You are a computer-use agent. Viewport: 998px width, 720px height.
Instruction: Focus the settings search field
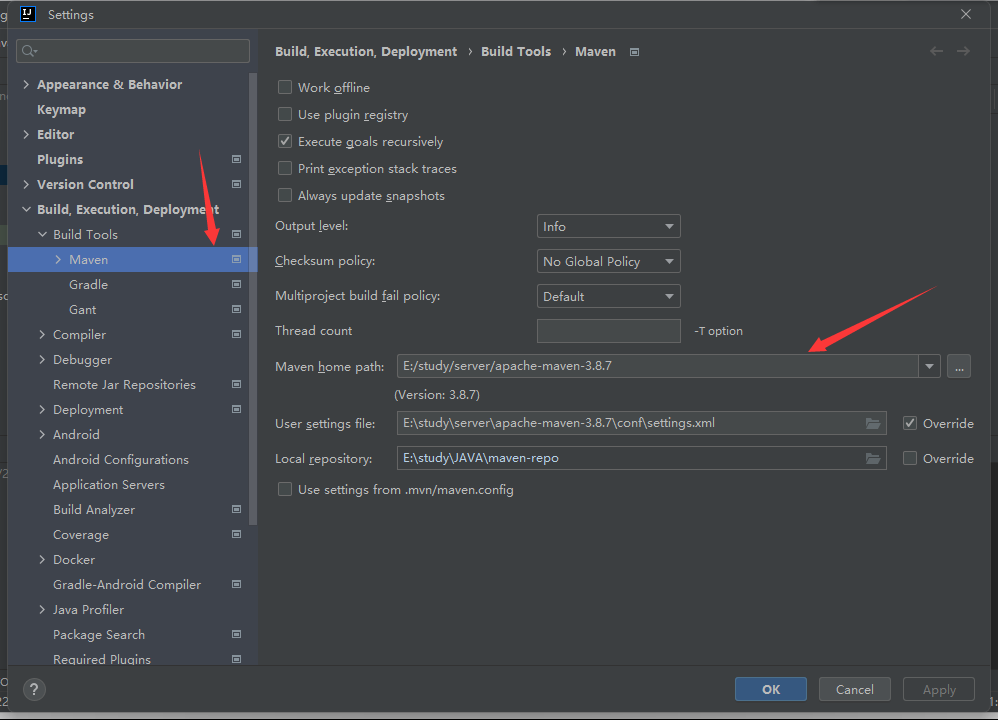point(133,51)
